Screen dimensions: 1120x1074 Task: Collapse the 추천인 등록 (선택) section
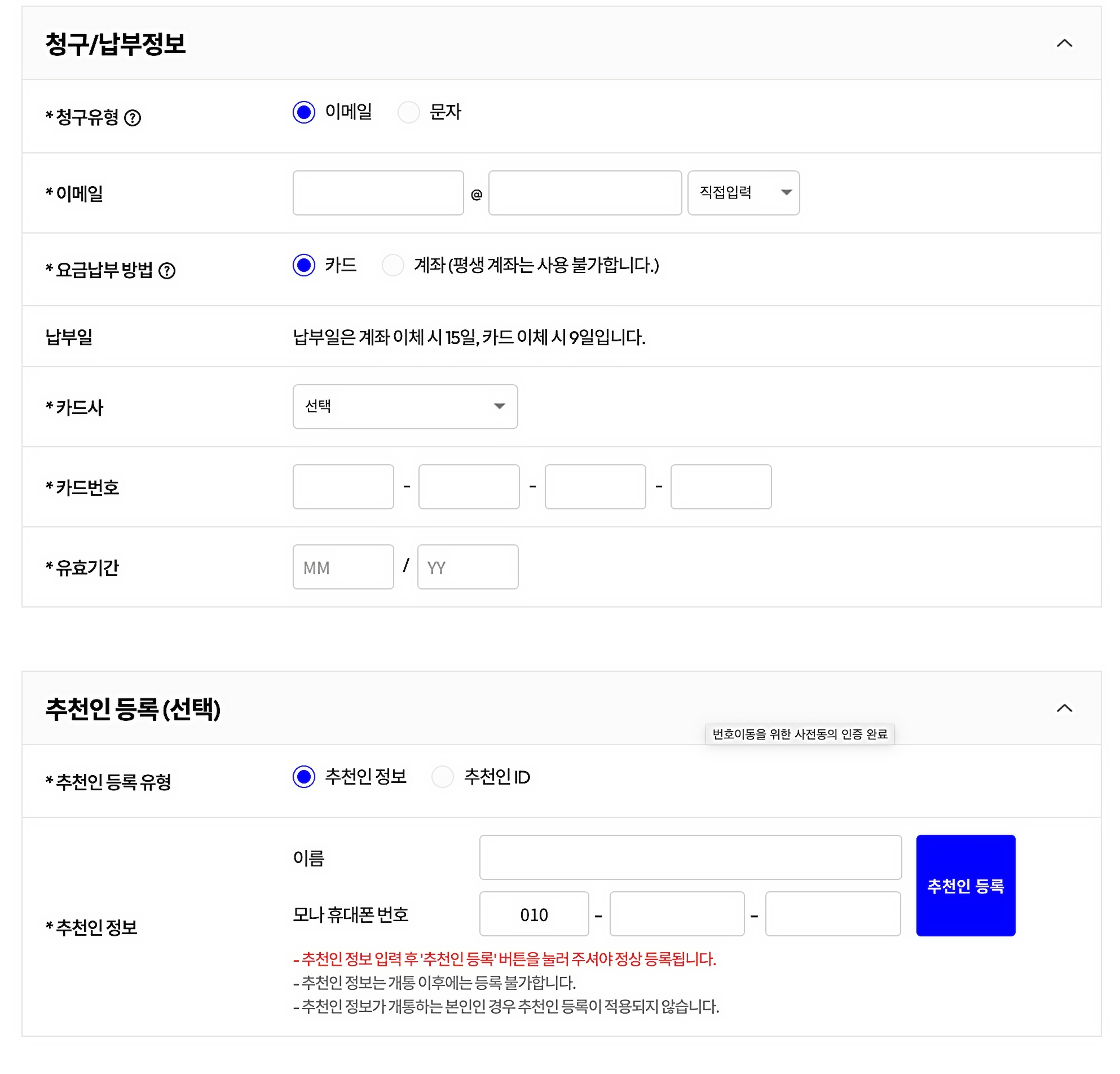point(1064,708)
